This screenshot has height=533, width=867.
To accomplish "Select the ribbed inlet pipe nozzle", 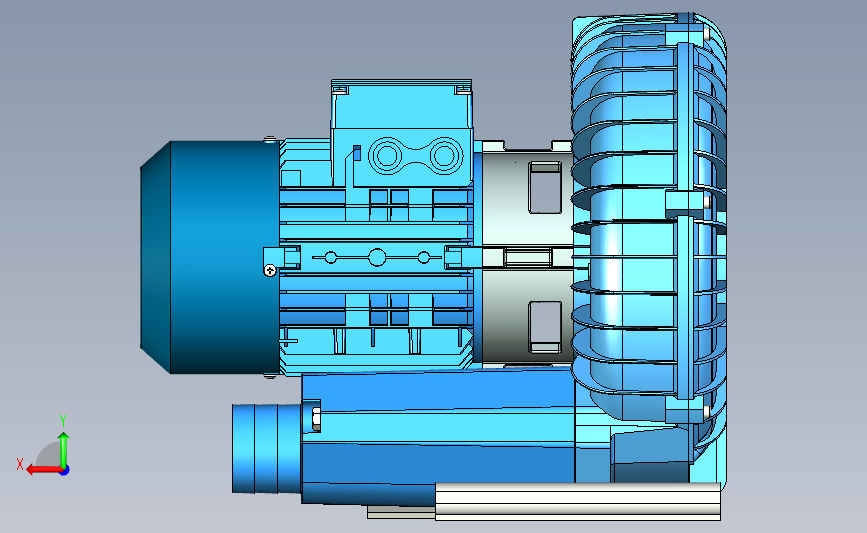I will 267,448.
